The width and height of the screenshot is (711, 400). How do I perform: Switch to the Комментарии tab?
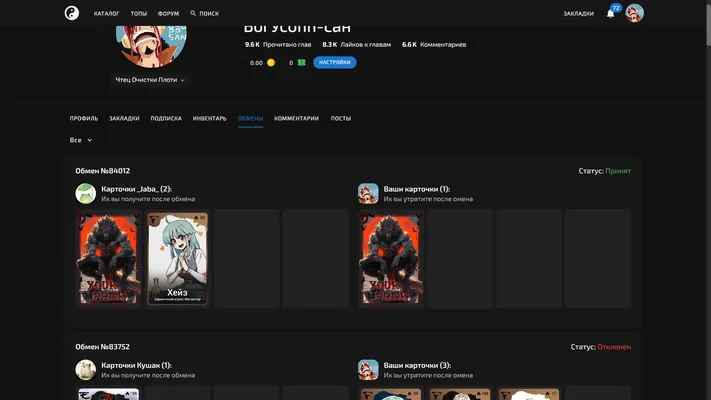pyautogui.click(x=296, y=118)
